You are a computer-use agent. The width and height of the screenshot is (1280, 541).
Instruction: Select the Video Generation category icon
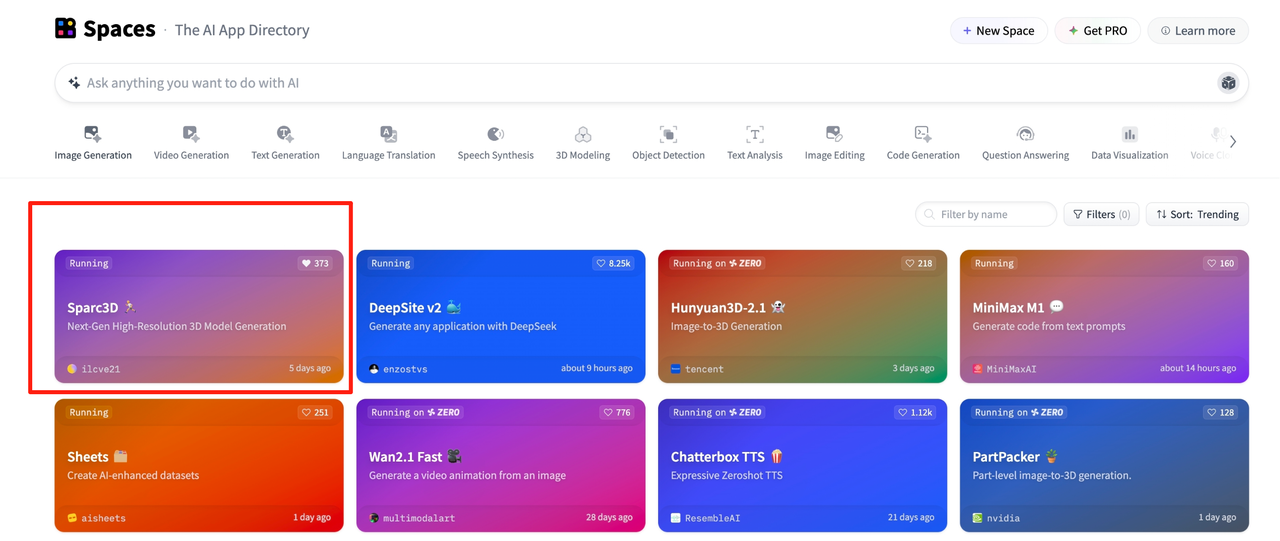pyautogui.click(x=191, y=134)
